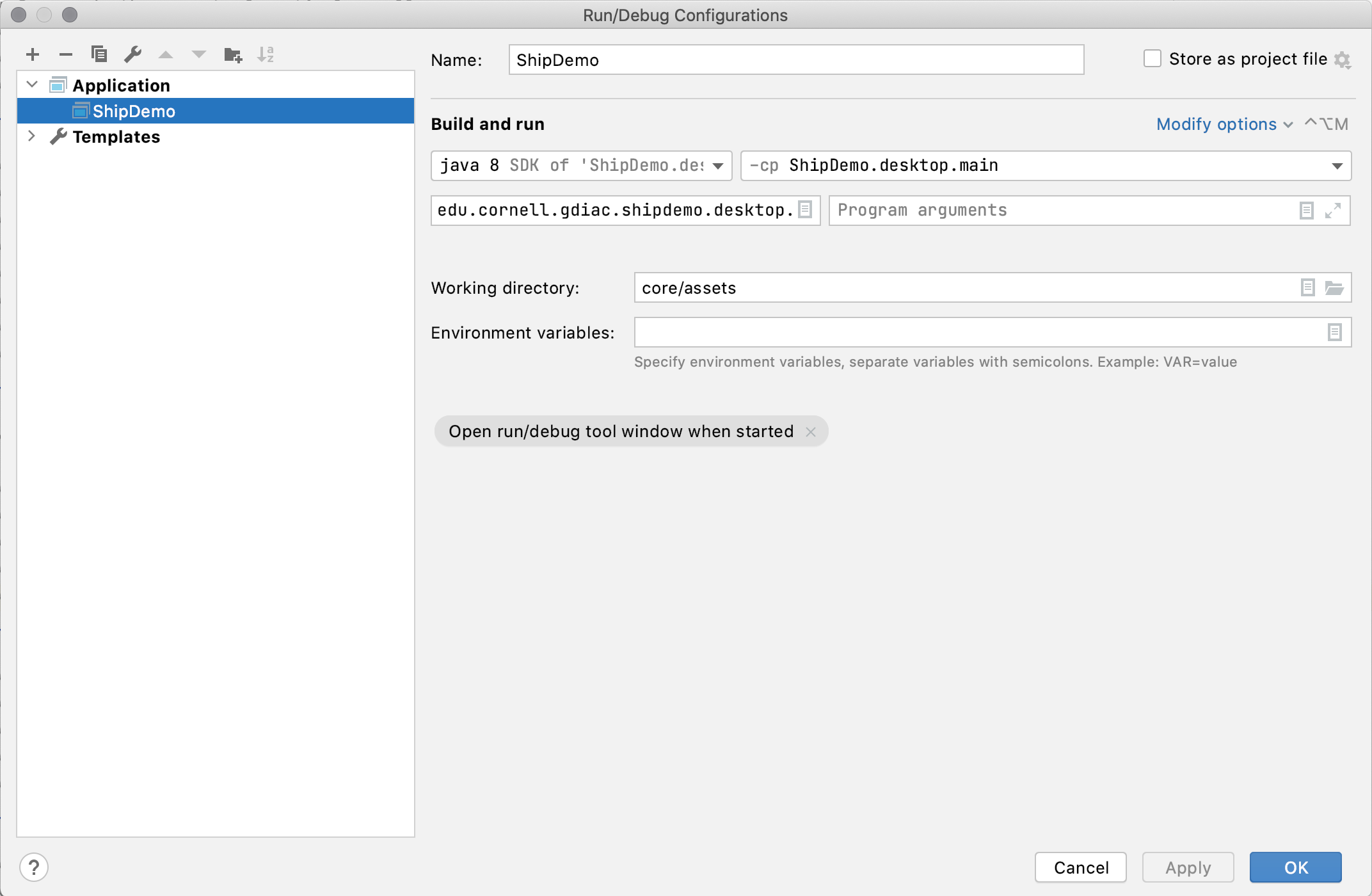Click into the Name text field
Screen dimensions: 1372x896
pos(795,60)
